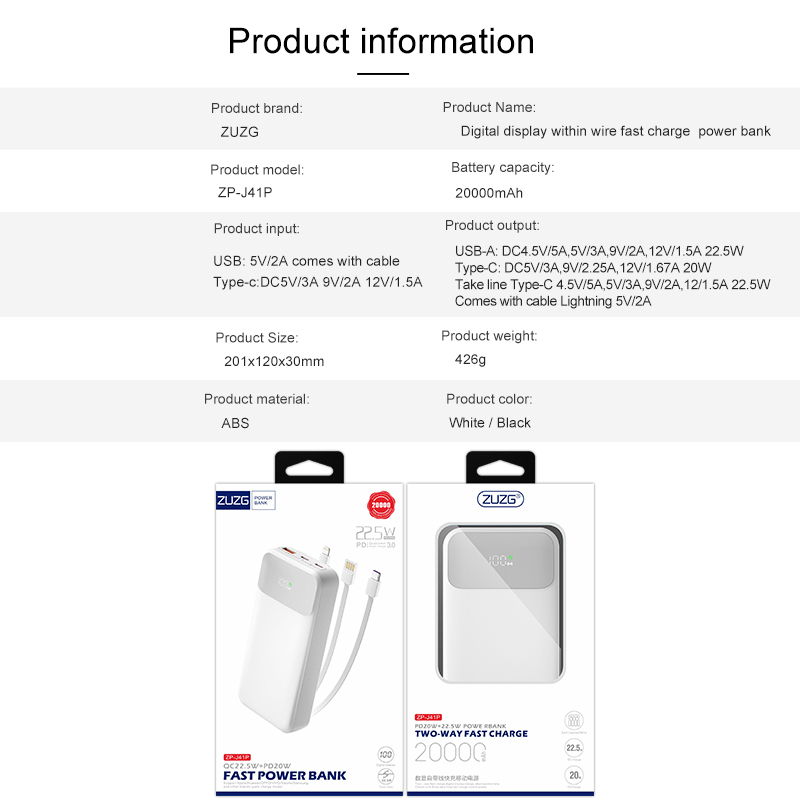Click the round 20 icon on right package
Viewport: 800px width, 800px height.
click(574, 775)
